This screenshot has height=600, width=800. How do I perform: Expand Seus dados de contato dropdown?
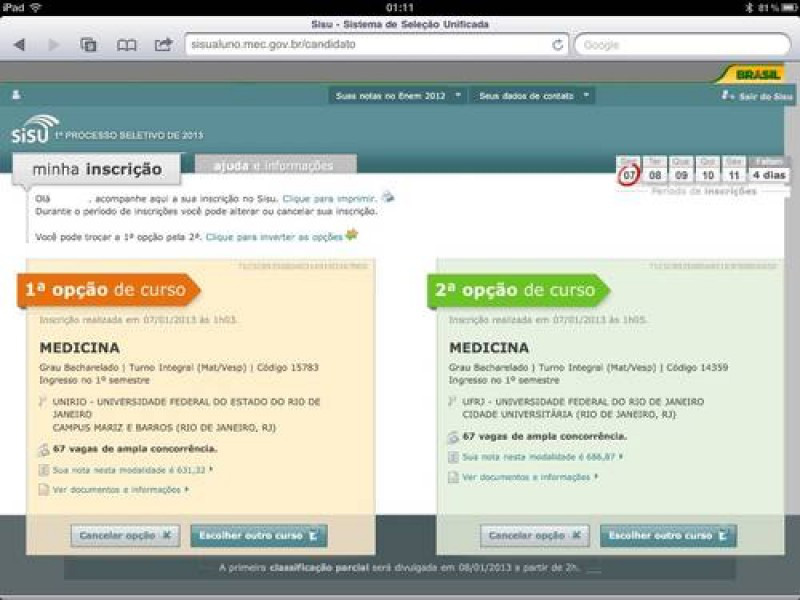click(533, 95)
